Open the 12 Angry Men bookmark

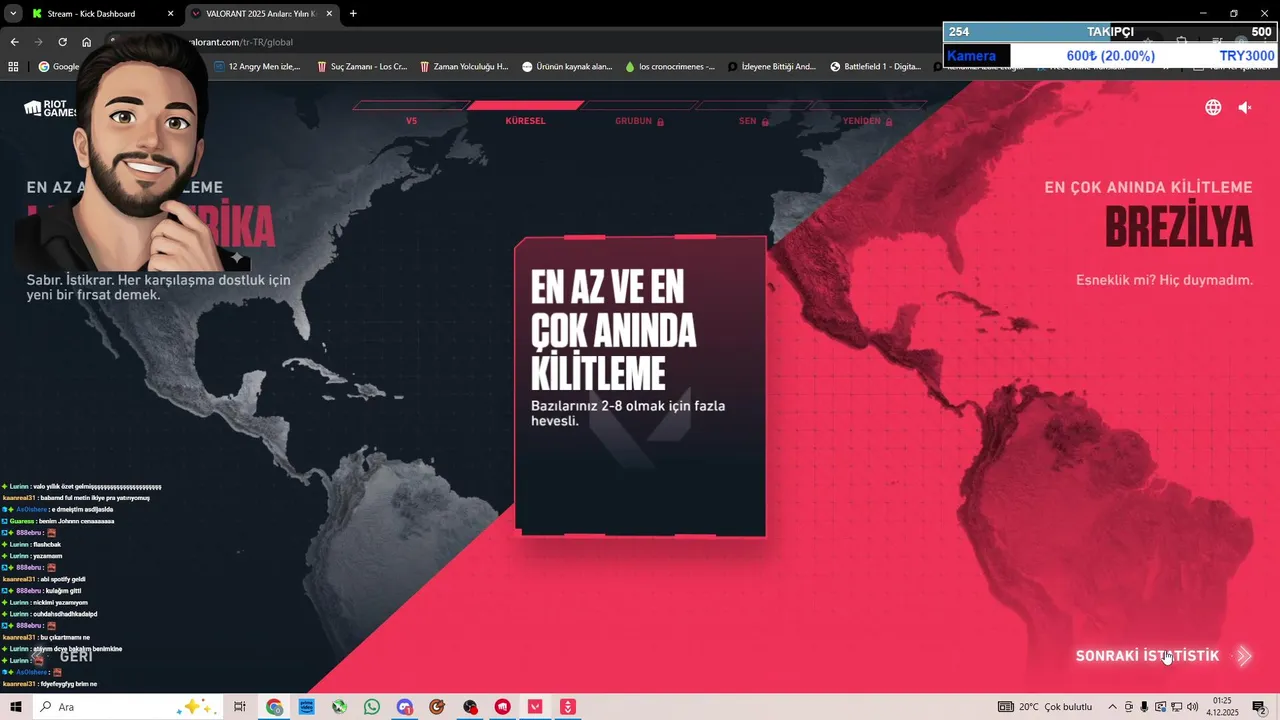coord(257,67)
